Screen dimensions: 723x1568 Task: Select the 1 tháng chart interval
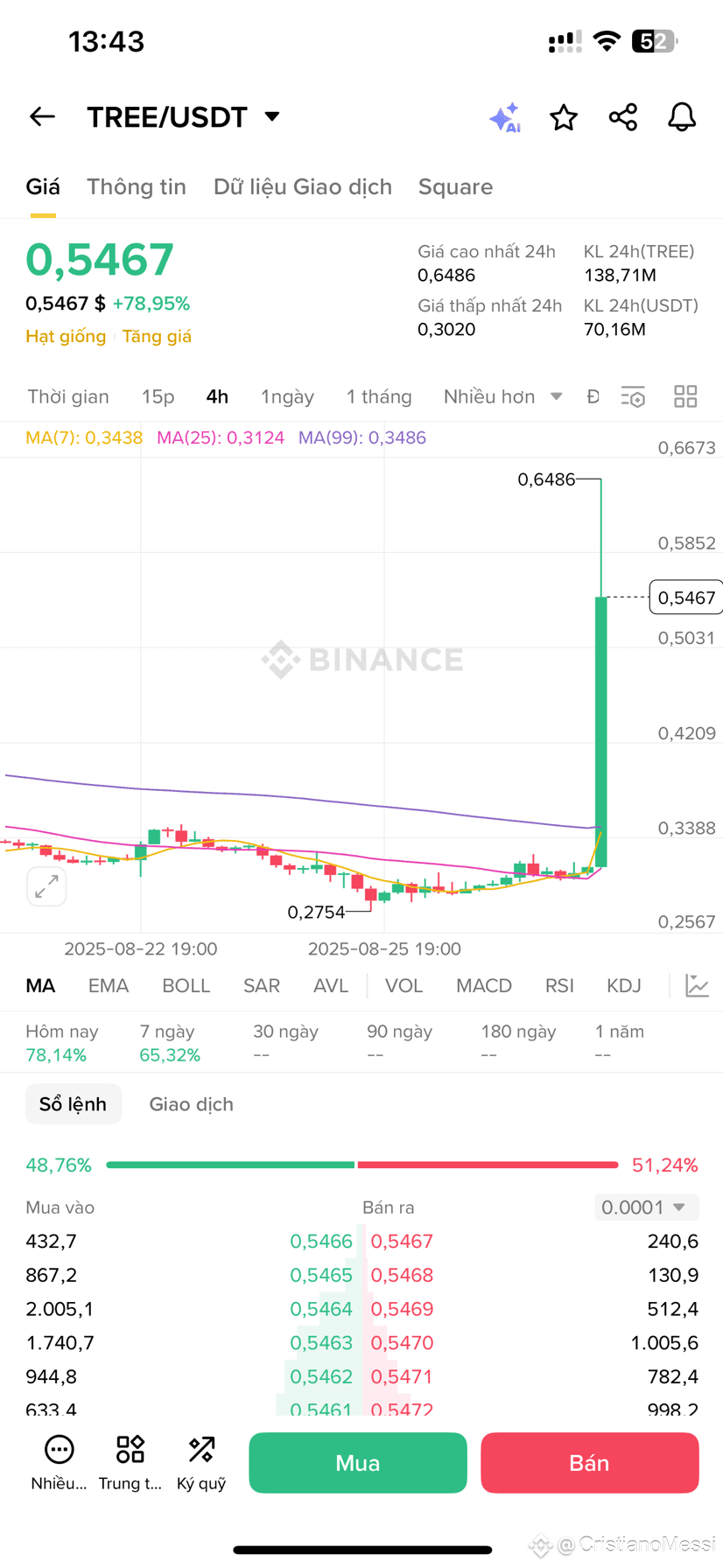tap(379, 396)
